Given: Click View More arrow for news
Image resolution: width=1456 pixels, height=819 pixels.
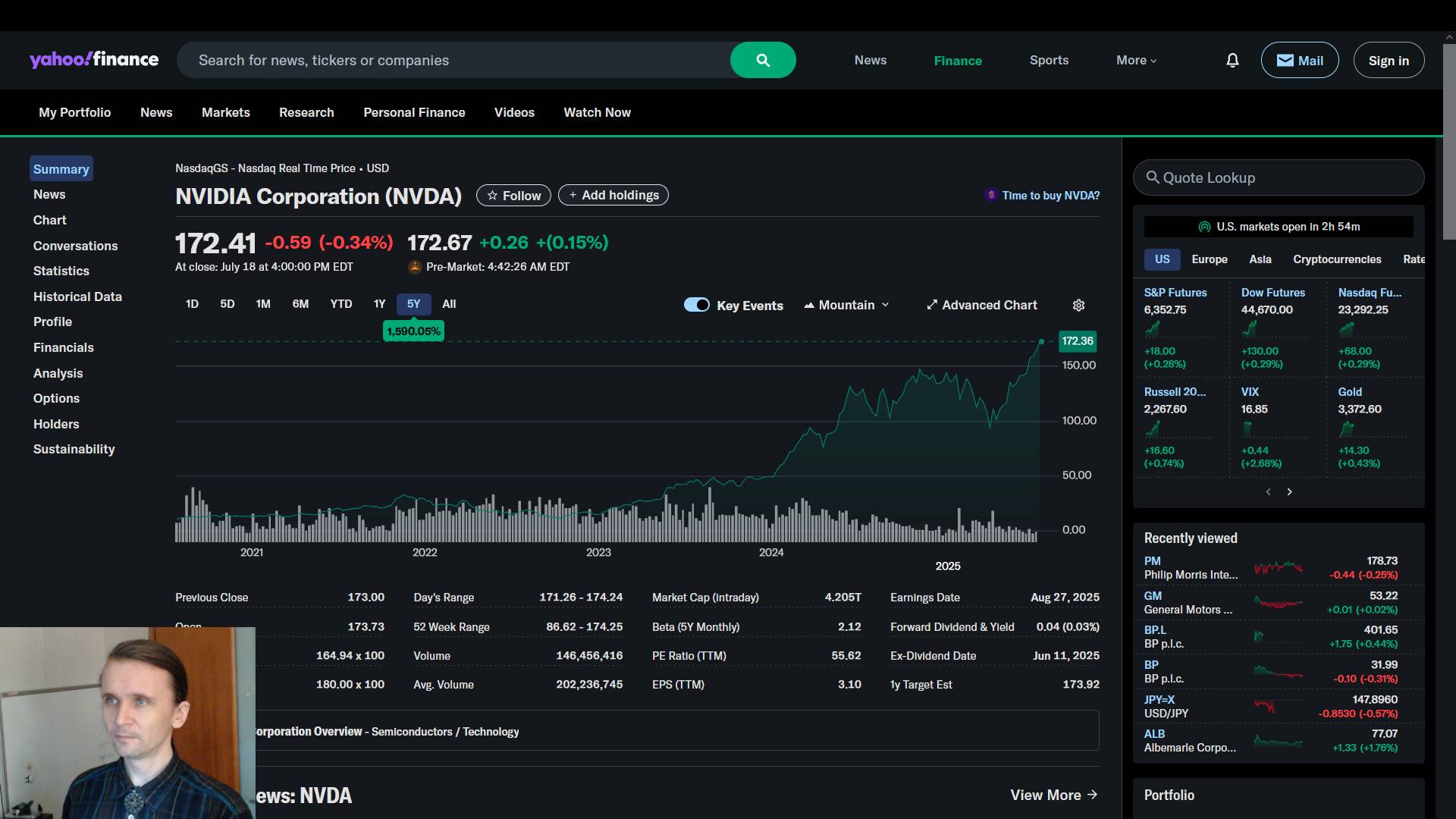Looking at the screenshot, I should click(1054, 795).
